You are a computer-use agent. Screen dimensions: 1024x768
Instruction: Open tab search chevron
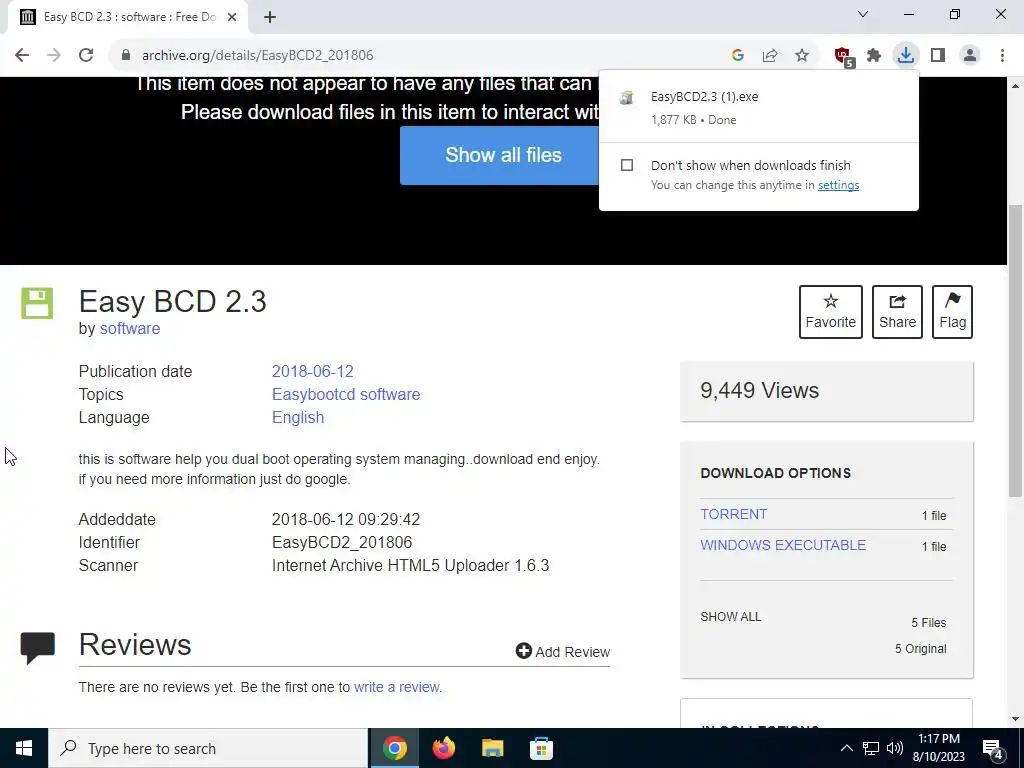click(863, 14)
